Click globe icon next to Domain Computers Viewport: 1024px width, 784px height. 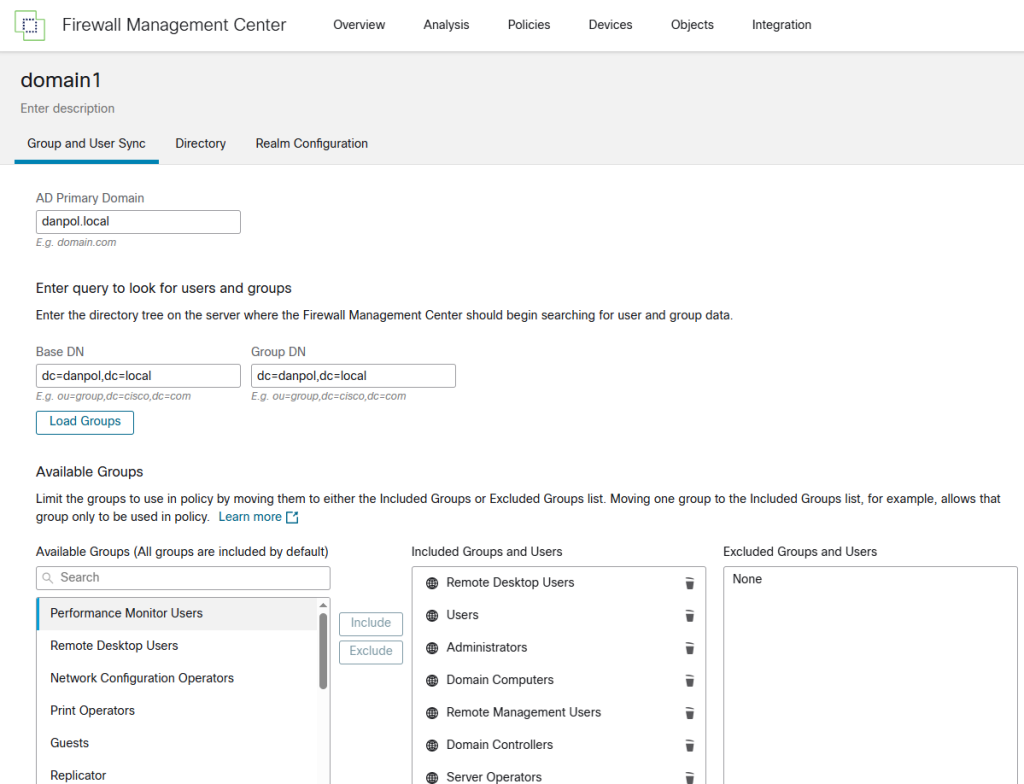click(432, 681)
